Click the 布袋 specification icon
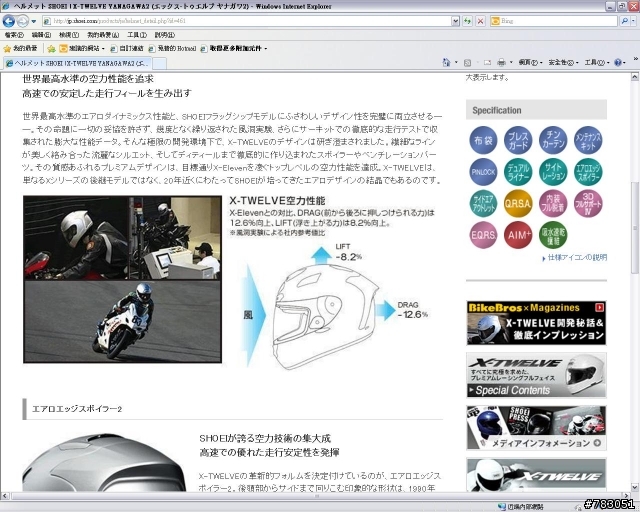This screenshot has height=512, width=640. [x=483, y=140]
